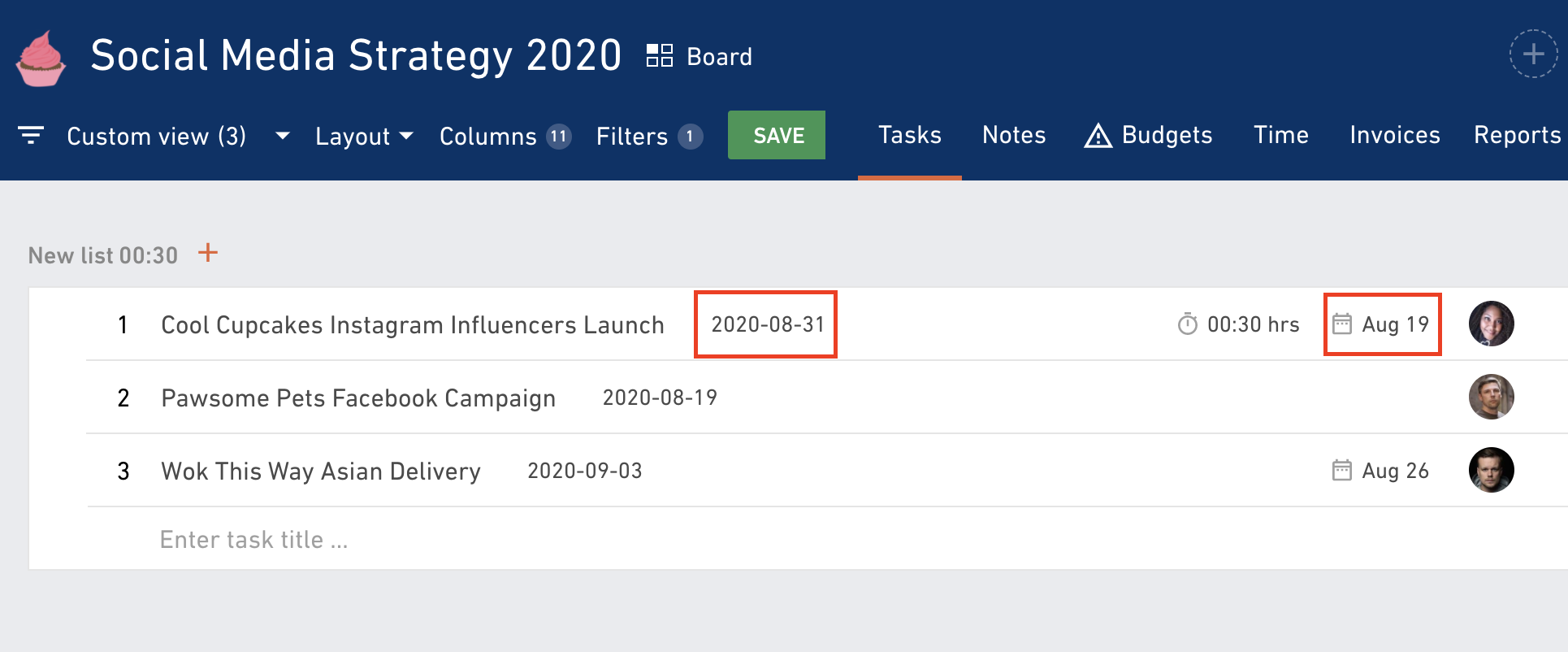
Task: Click assignee avatar on Cool Cupcakes row
Action: [1492, 324]
